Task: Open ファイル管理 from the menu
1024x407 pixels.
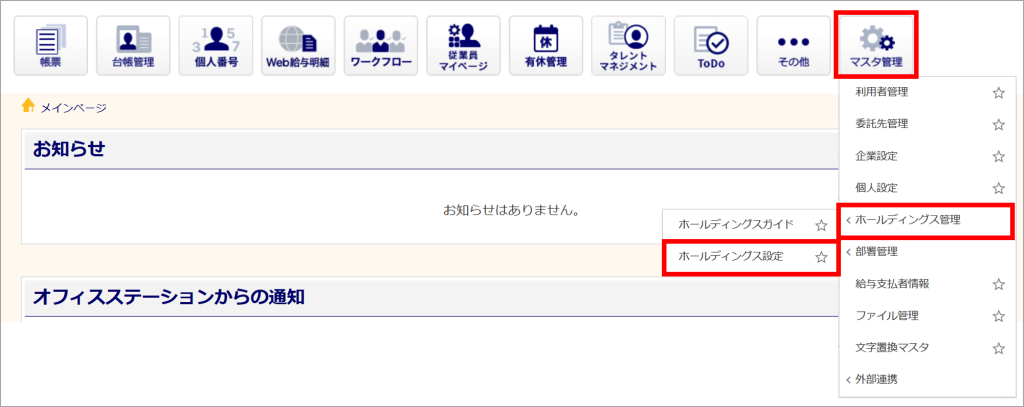Action: [887, 316]
